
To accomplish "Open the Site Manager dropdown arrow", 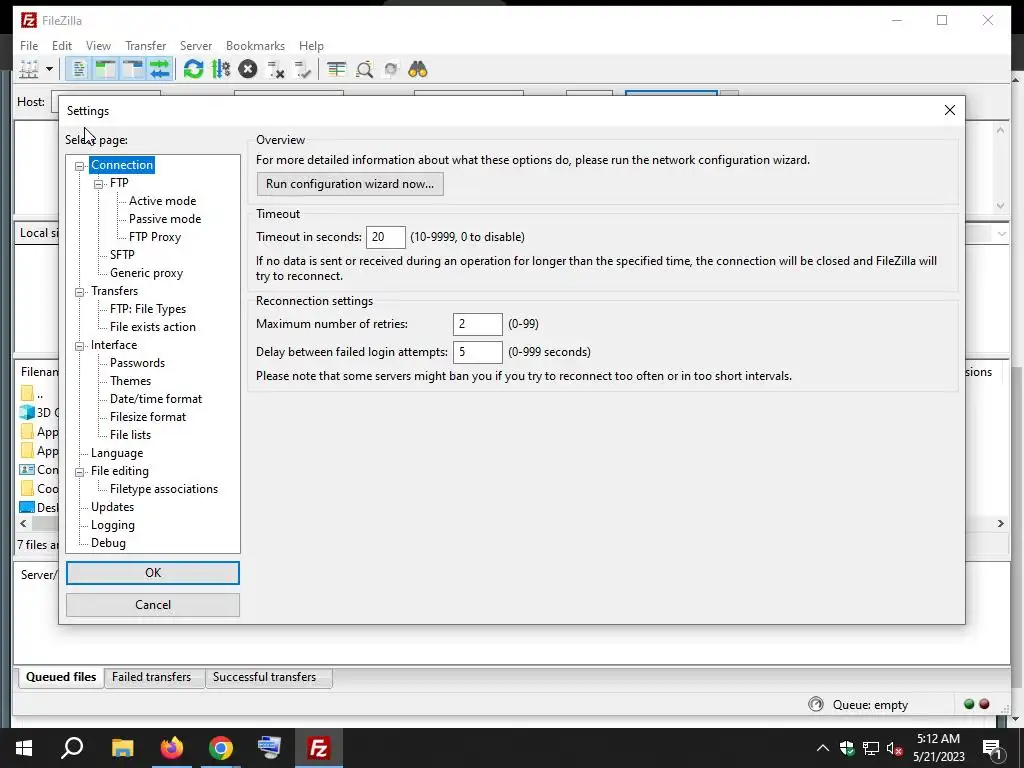I will click(49, 69).
